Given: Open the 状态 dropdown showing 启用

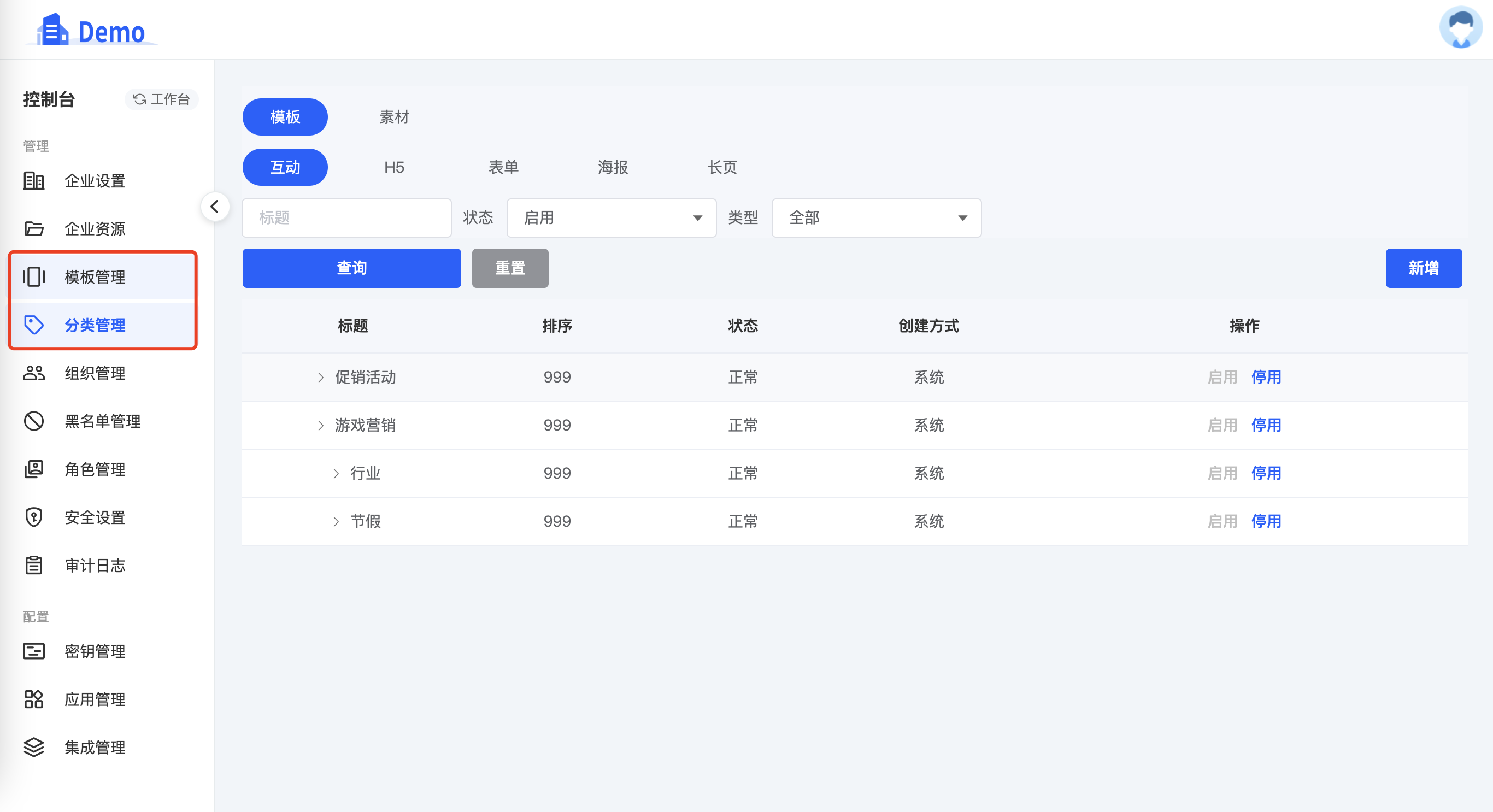Looking at the screenshot, I should tap(612, 218).
